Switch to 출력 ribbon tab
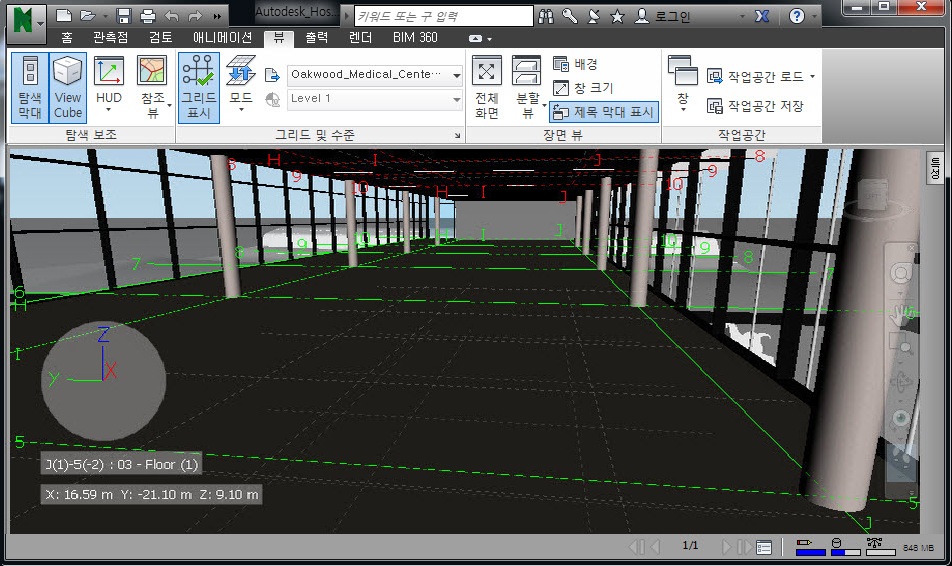This screenshot has width=952, height=566. pyautogui.click(x=316, y=38)
